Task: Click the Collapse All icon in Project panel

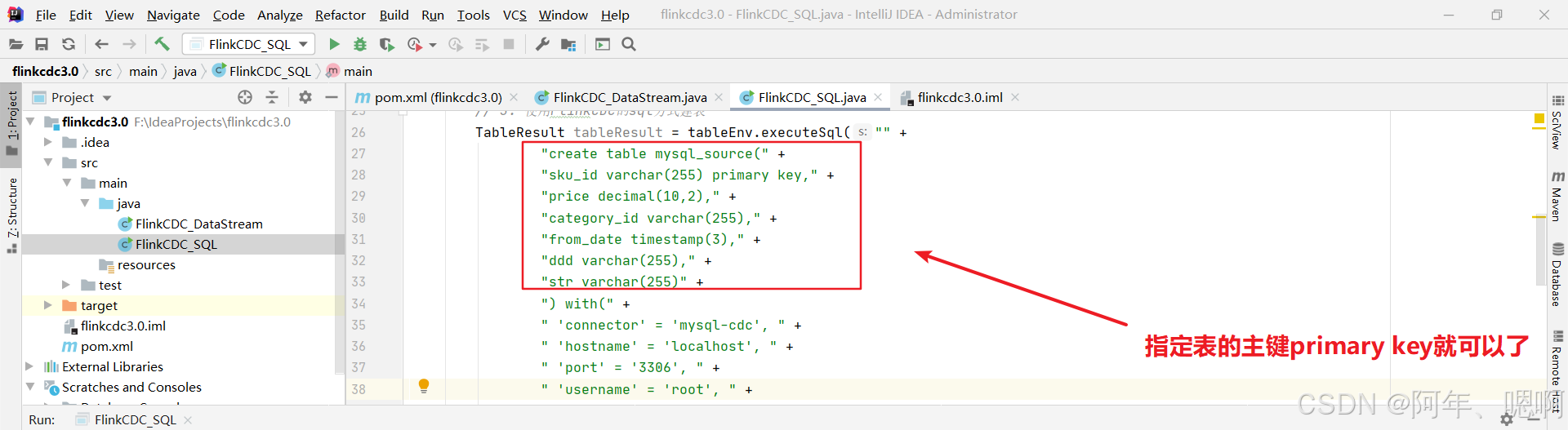Action: coord(272,97)
